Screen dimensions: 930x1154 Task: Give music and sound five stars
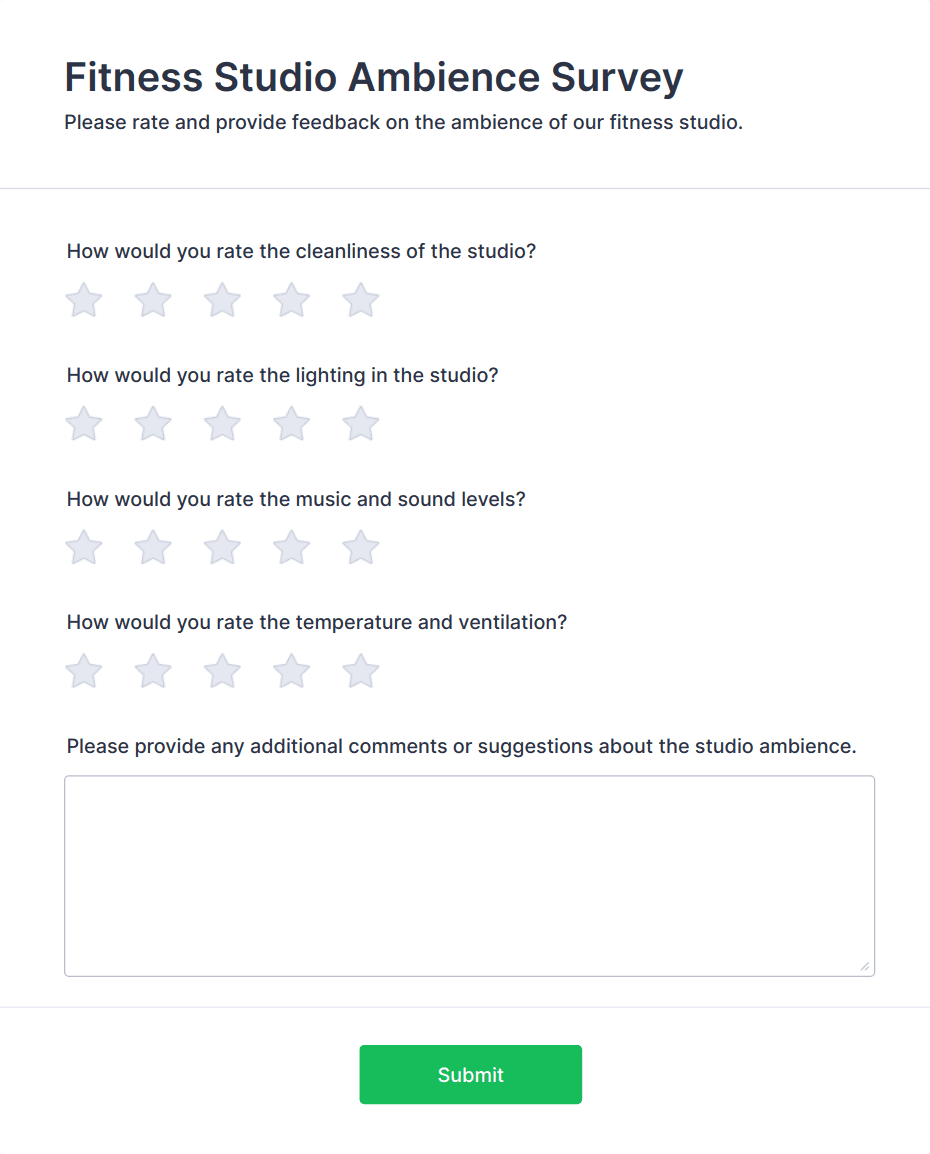(360, 548)
